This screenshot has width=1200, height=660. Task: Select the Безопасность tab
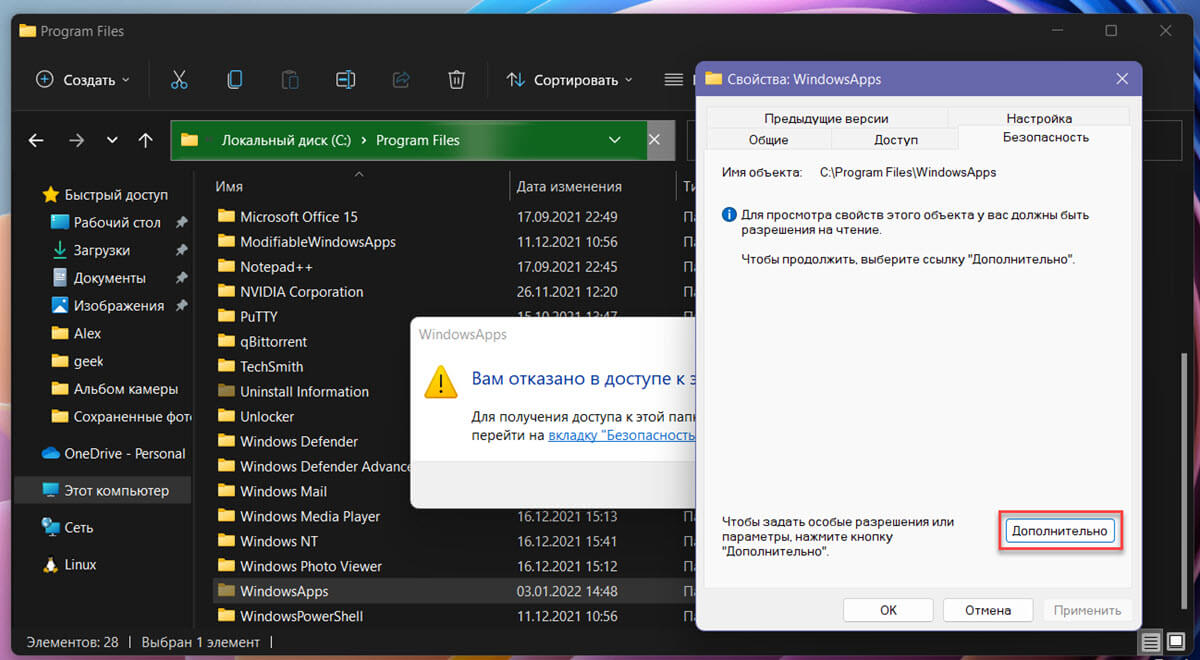point(1046,137)
